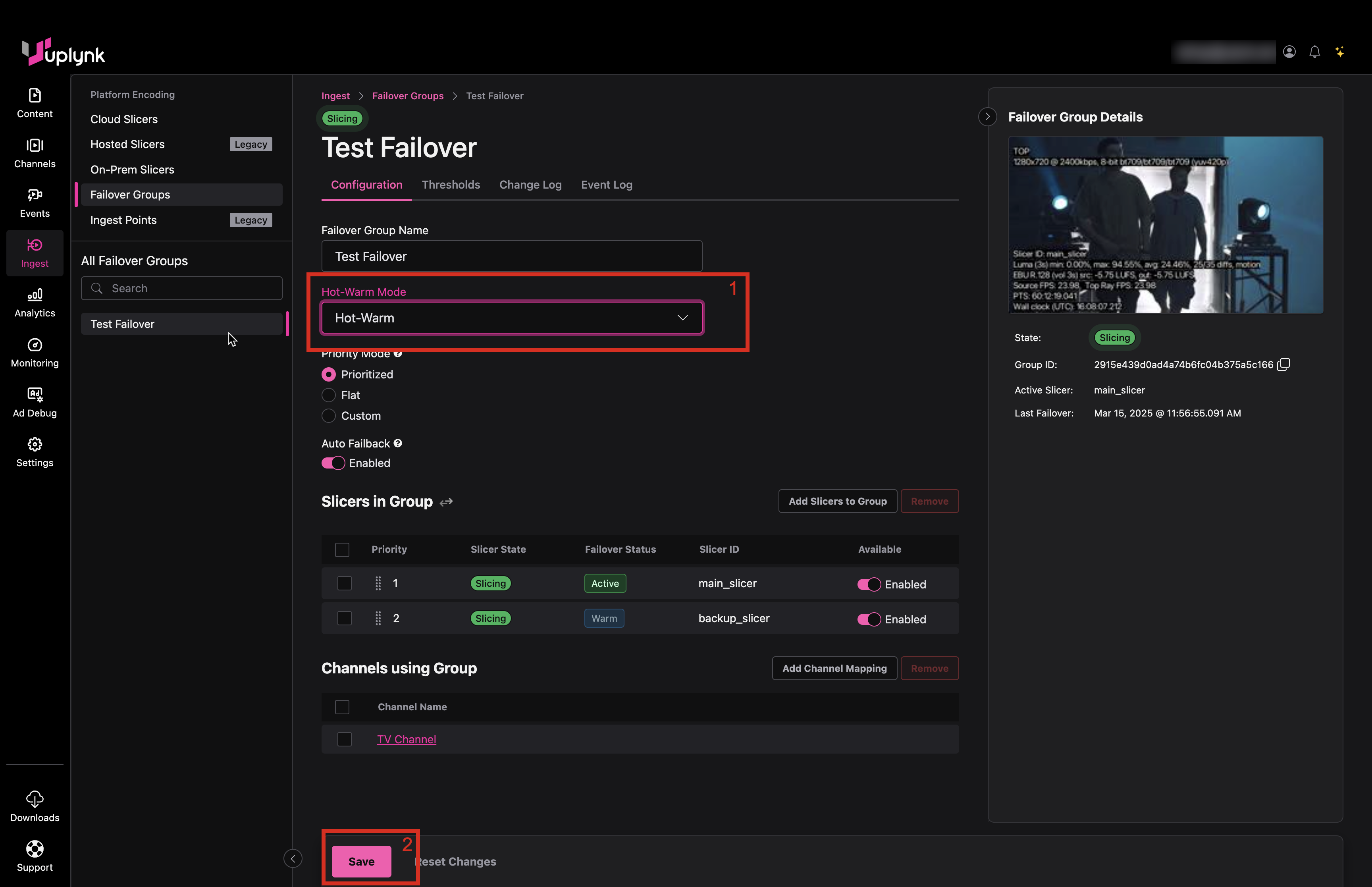Select the Flat priority mode
1372x887 pixels.
(x=329, y=395)
